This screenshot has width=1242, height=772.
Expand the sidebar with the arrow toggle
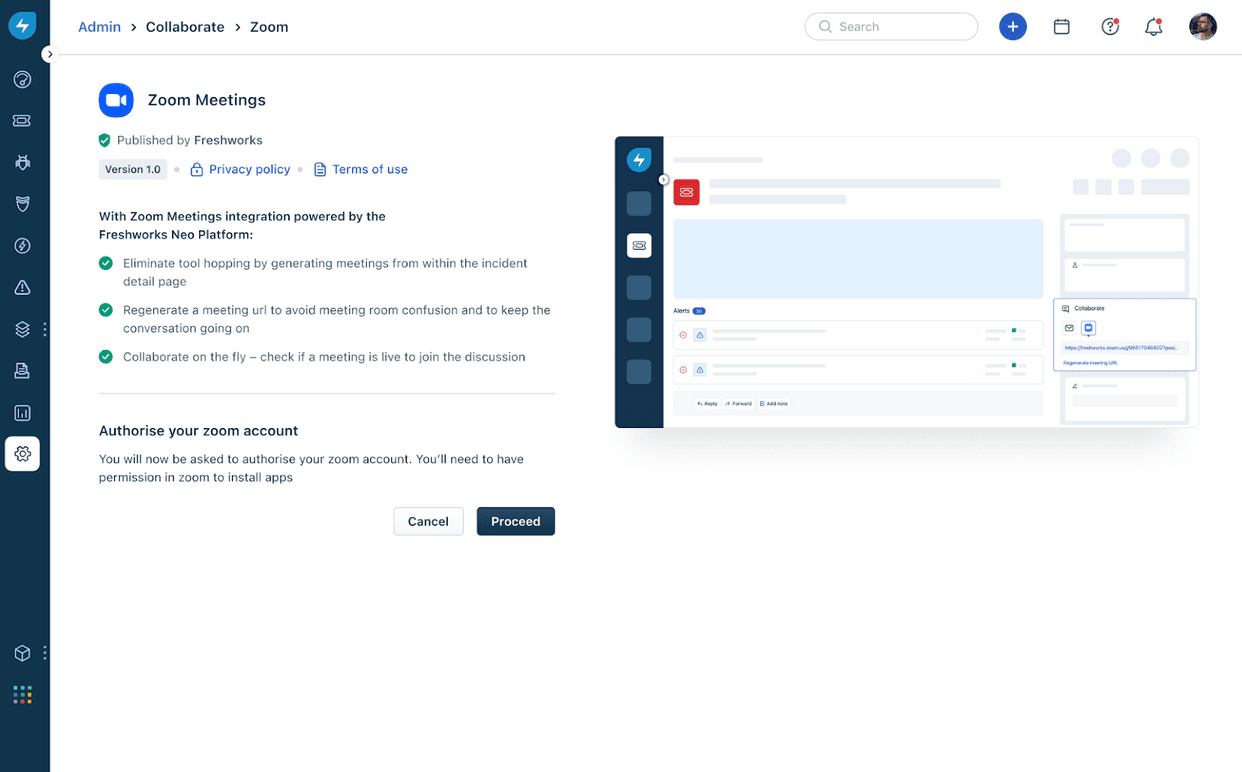pos(49,54)
